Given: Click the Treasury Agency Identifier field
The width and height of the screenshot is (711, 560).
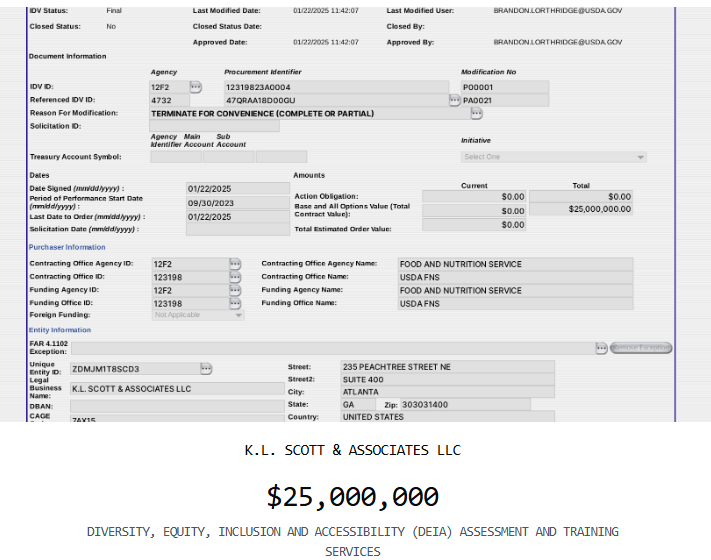Looking at the screenshot, I should point(176,157).
